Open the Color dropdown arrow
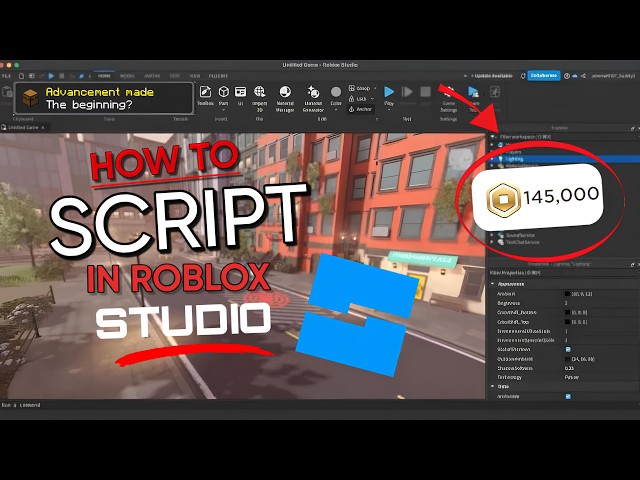This screenshot has width=640, height=480. coord(336,110)
